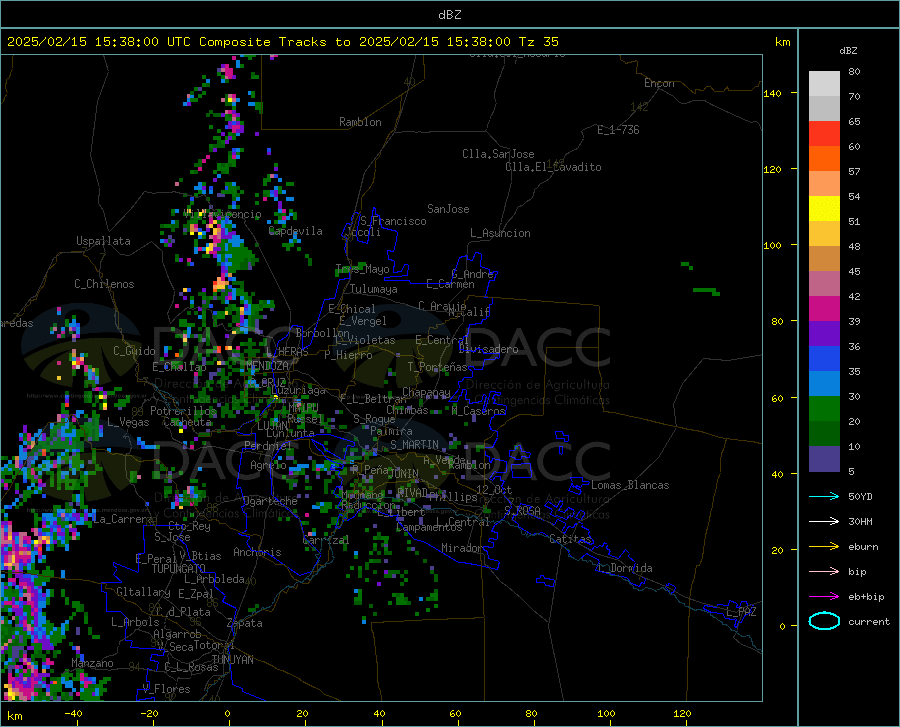The height and width of the screenshot is (727, 900).
Task: Pick the gold 48-51 dBZ swatch
Action: point(824,234)
